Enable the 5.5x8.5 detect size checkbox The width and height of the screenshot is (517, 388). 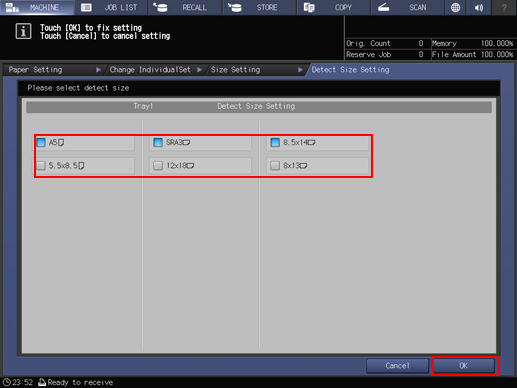tap(41, 165)
